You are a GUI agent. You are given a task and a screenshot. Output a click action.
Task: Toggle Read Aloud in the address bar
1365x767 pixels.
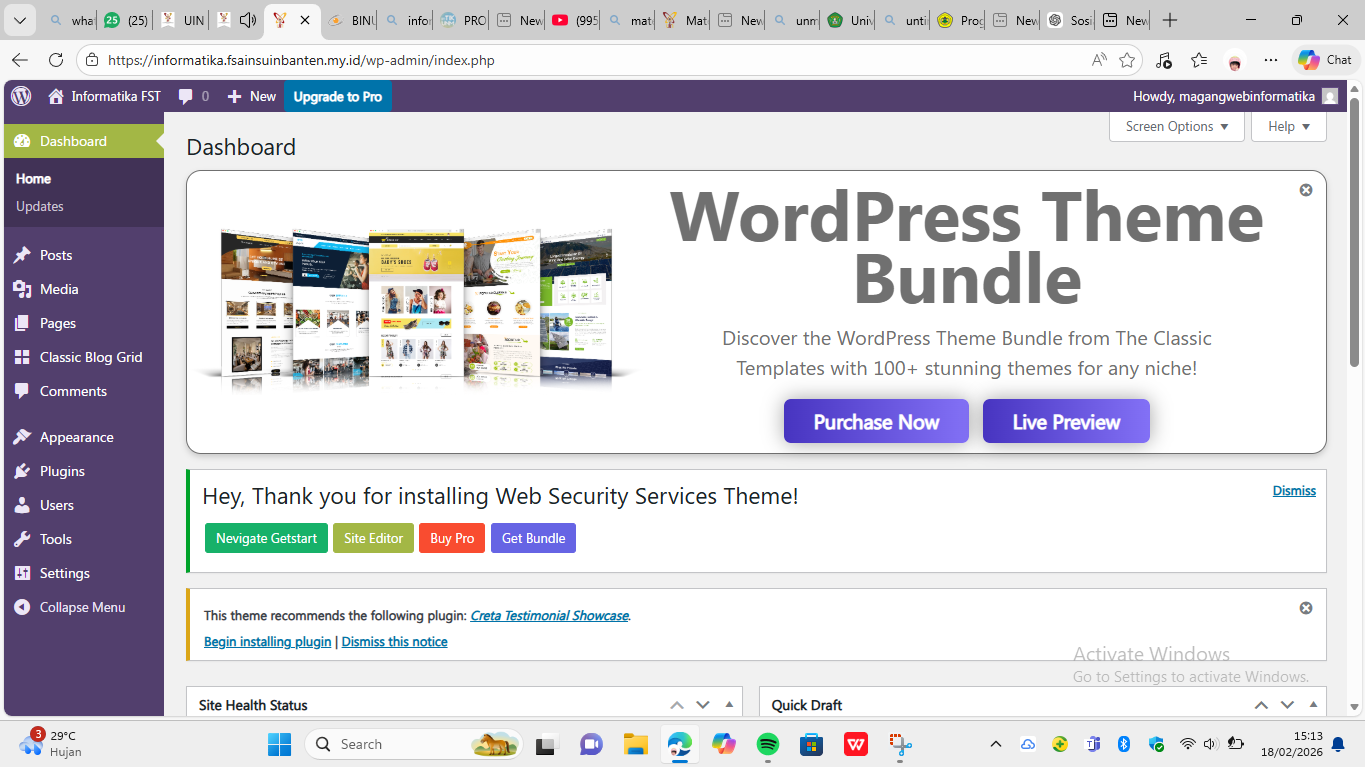(1099, 60)
